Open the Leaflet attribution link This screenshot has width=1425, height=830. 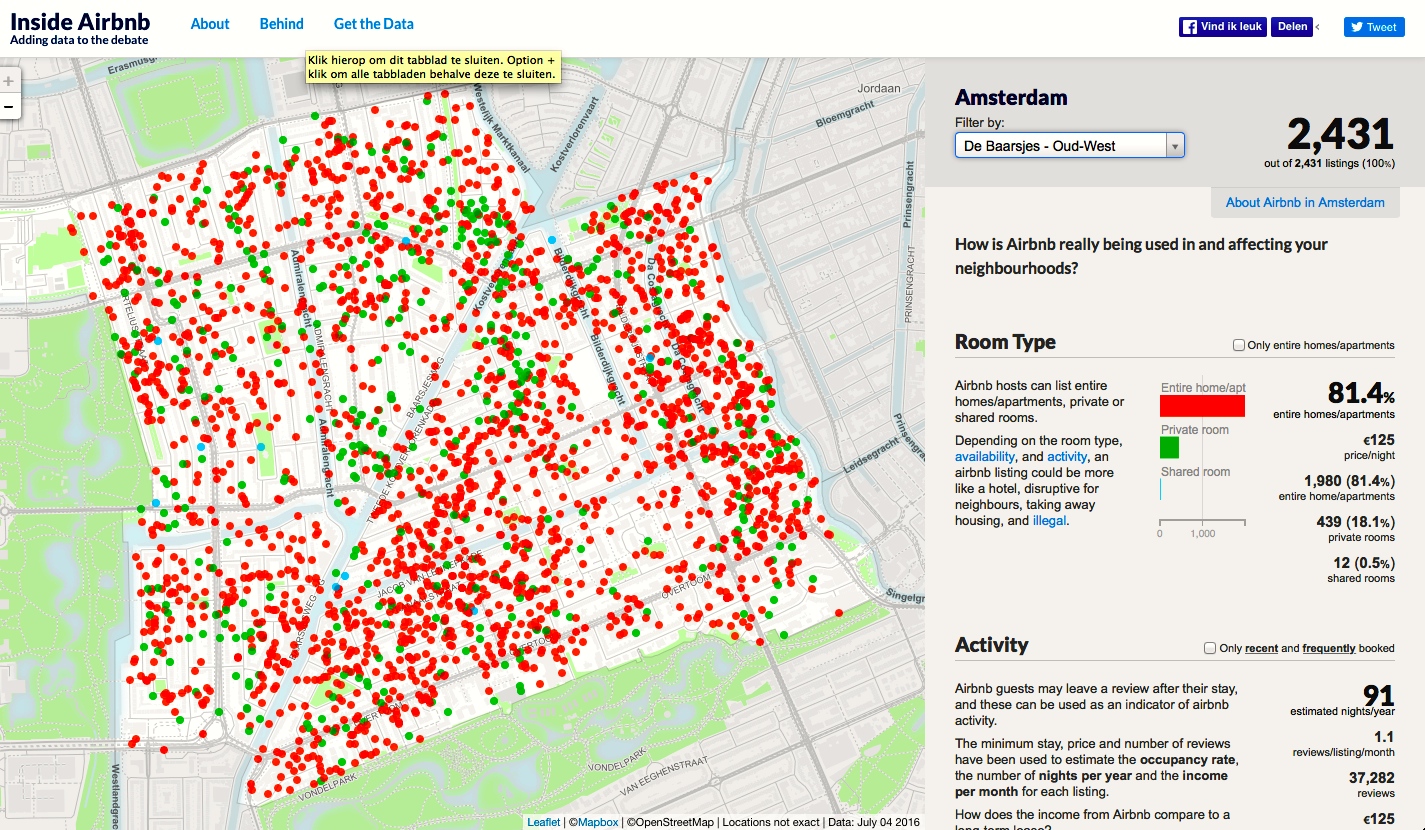(x=544, y=822)
